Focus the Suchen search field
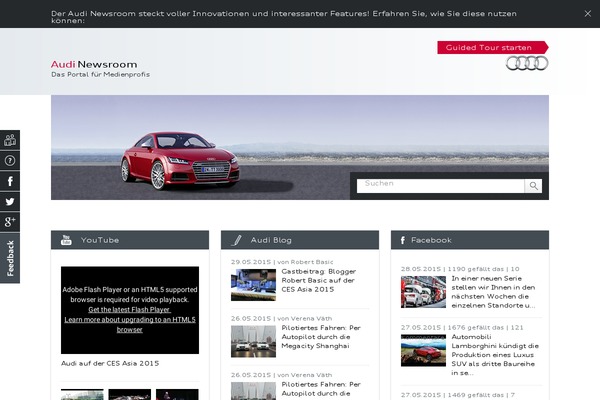 [440, 186]
